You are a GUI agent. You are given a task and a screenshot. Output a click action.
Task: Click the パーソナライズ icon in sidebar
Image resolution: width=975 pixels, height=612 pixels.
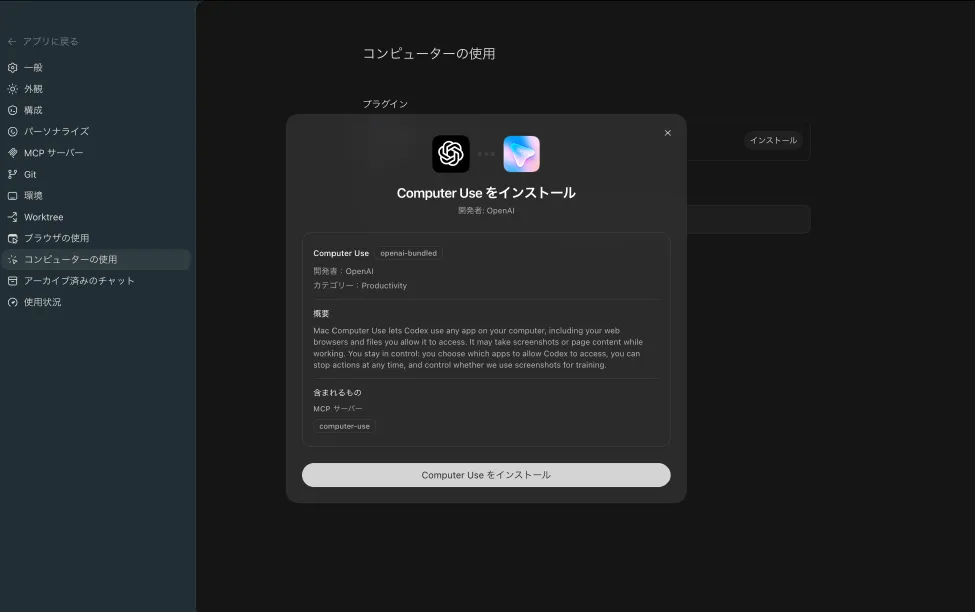coord(12,131)
